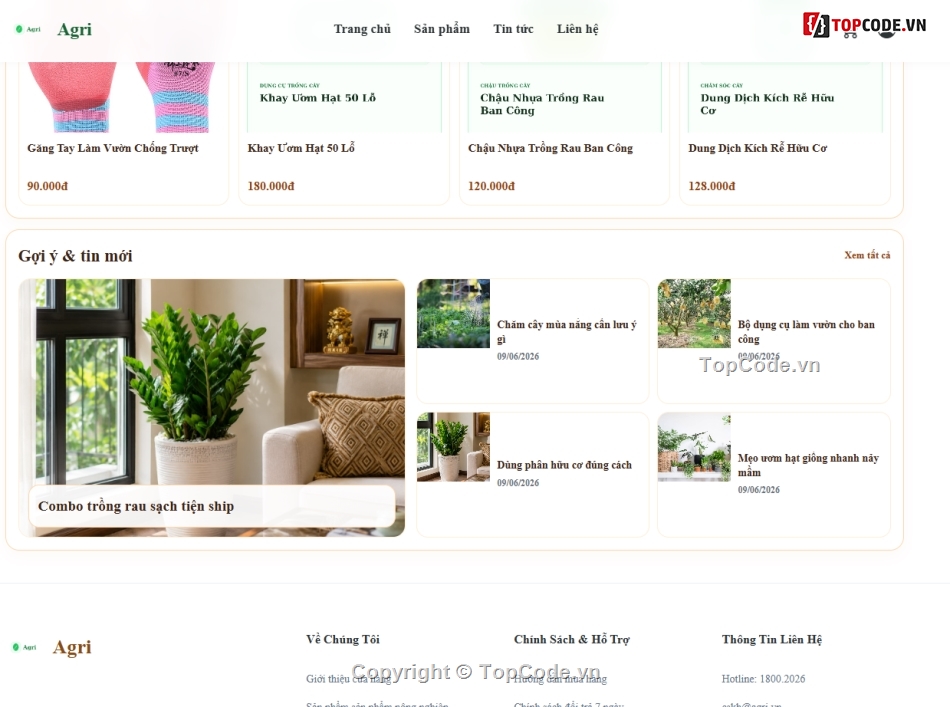950x707 pixels.
Task: Open thumbnail for Chăm cây mùa nắng article
Action: click(x=453, y=313)
